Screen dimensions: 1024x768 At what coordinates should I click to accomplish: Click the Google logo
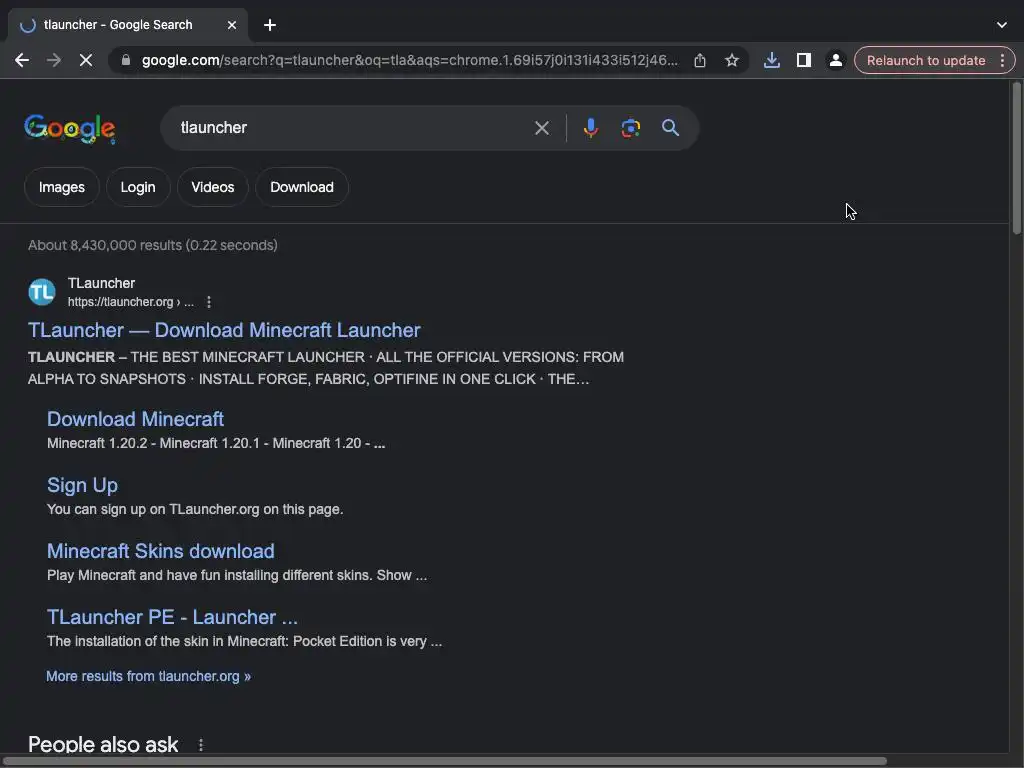point(70,129)
